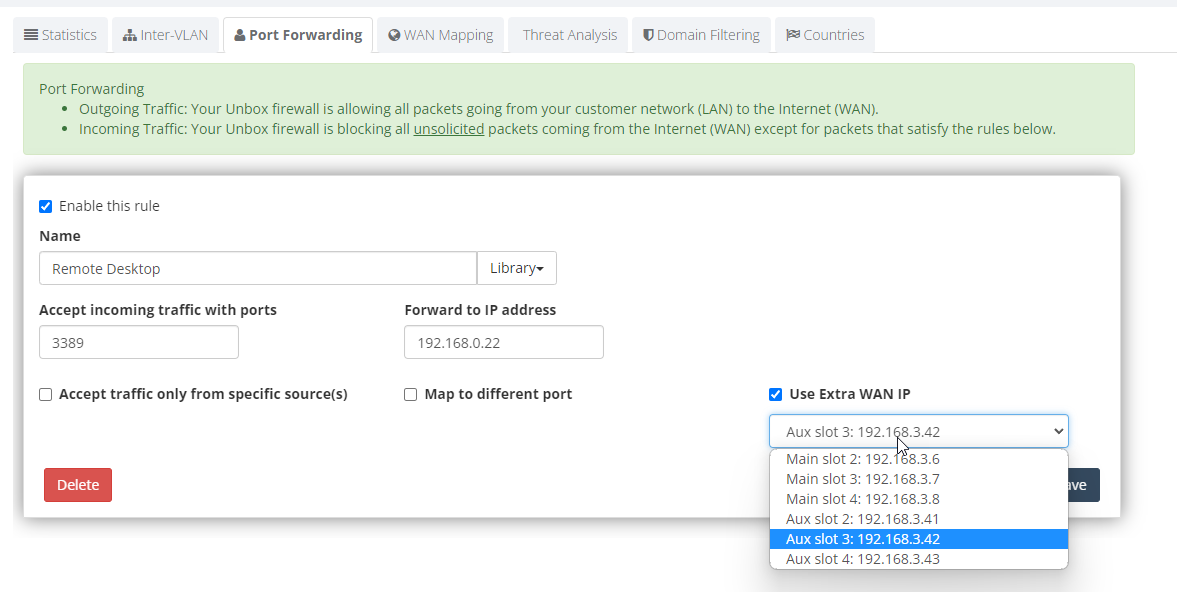The image size is (1177, 592).
Task: Click the Save button
Action: [1084, 485]
